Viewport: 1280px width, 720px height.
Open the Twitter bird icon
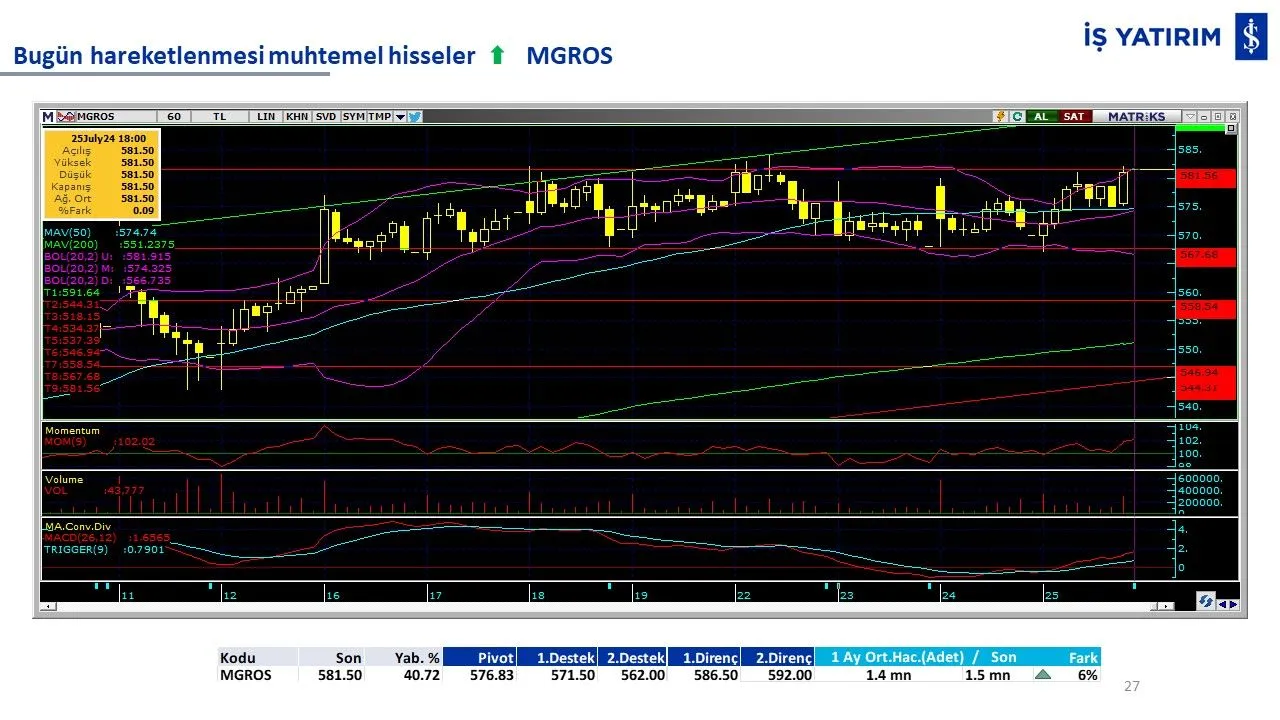click(x=415, y=117)
